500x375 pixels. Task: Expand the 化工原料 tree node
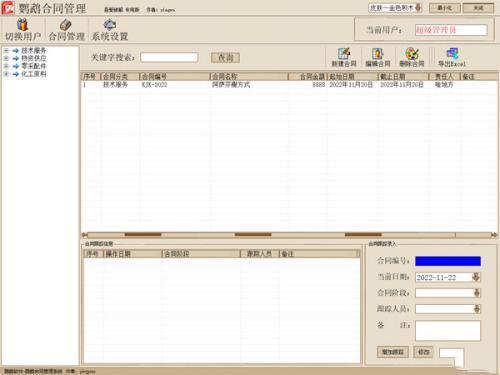[6, 74]
